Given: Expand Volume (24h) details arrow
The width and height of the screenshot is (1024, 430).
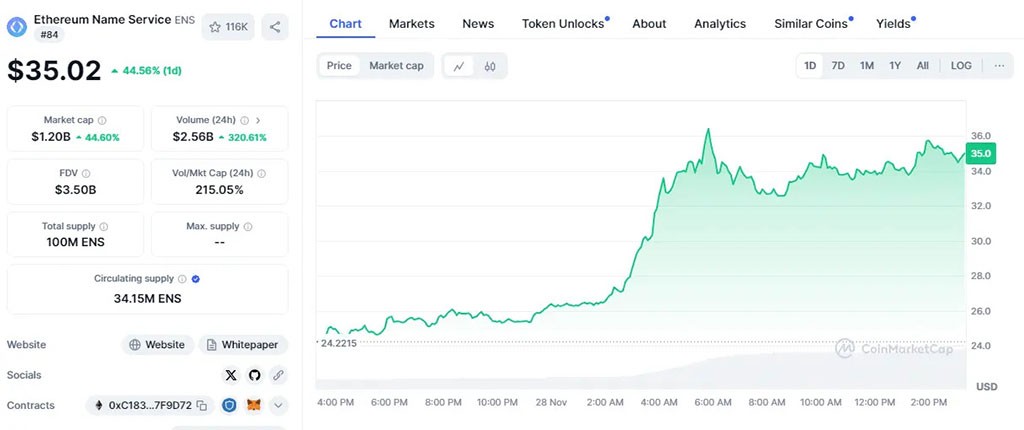Looking at the screenshot, I should 258,120.
